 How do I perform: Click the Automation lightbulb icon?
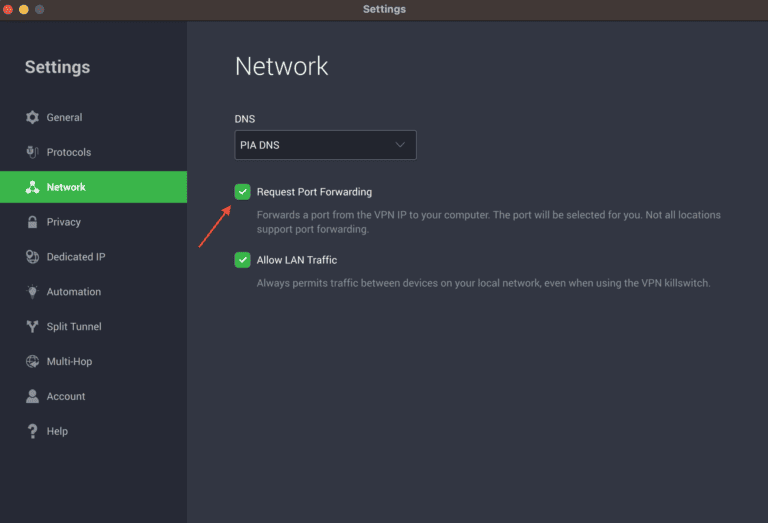point(32,292)
